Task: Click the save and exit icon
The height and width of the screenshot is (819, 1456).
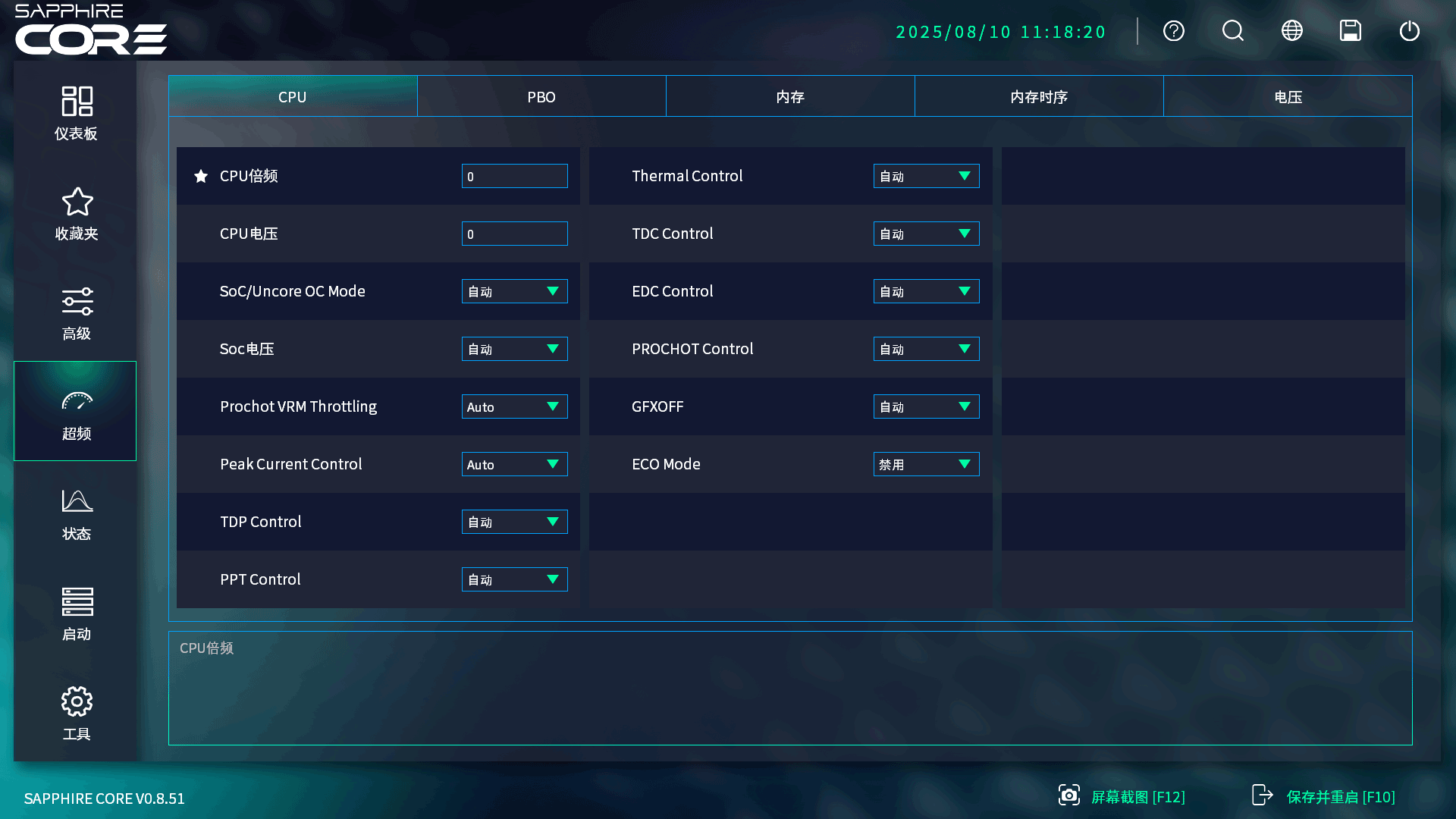Action: pos(1263,795)
